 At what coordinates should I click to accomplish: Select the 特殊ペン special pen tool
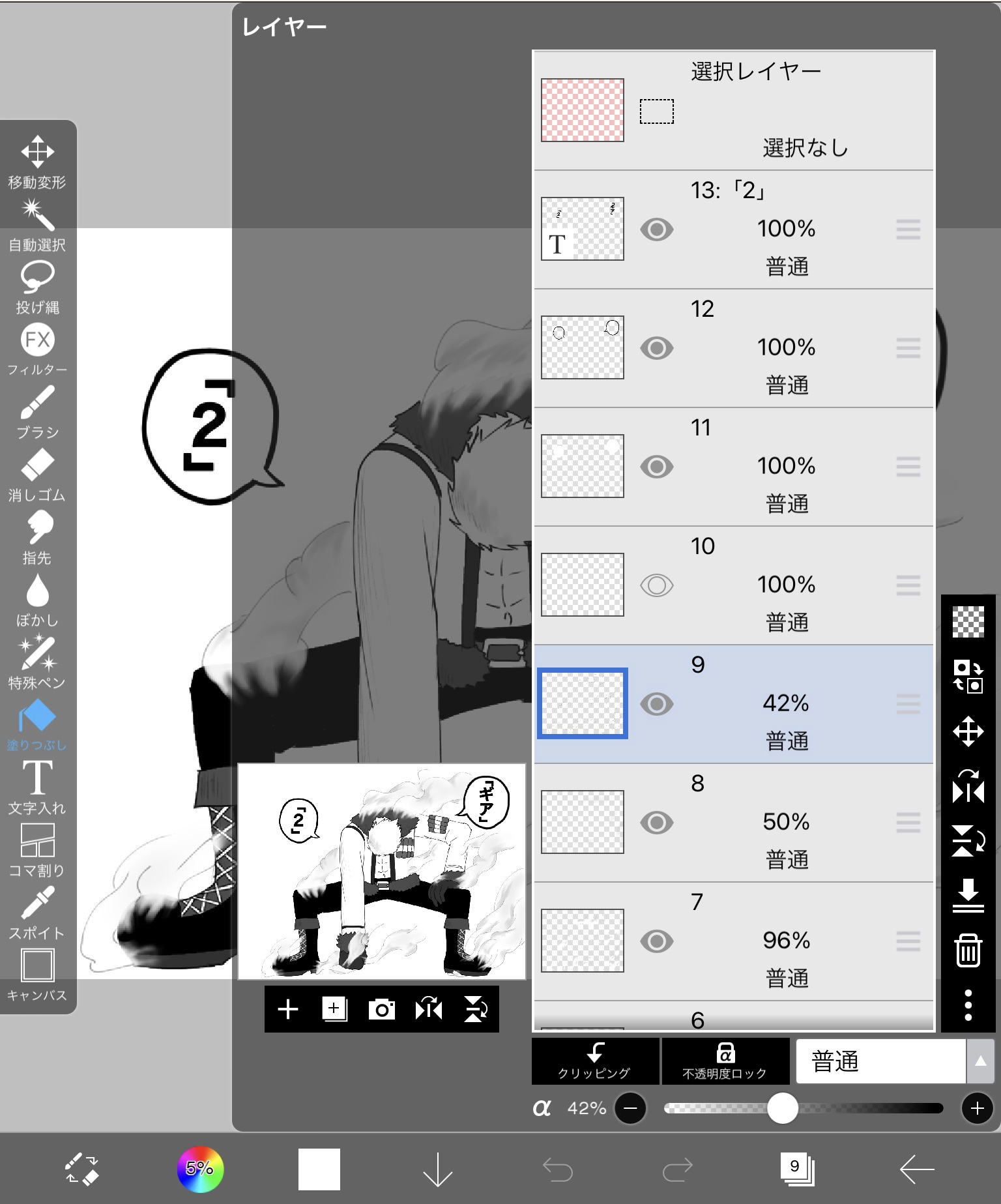pos(37,663)
